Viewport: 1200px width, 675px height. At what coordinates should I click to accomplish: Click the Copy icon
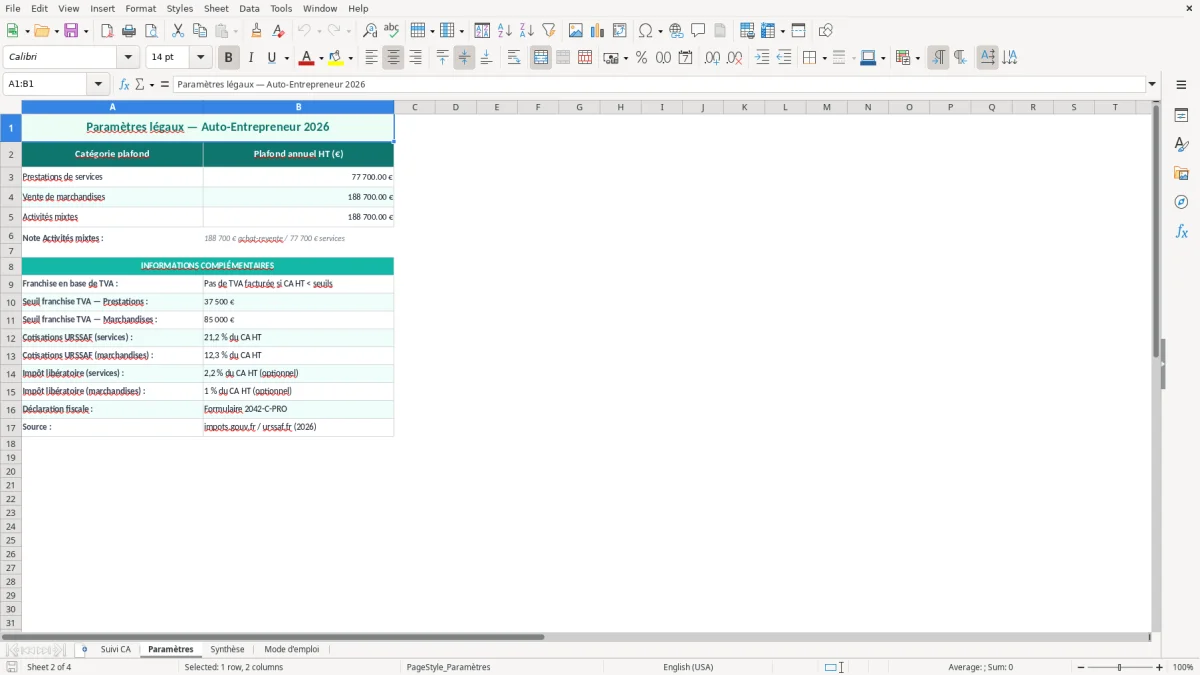(200, 31)
